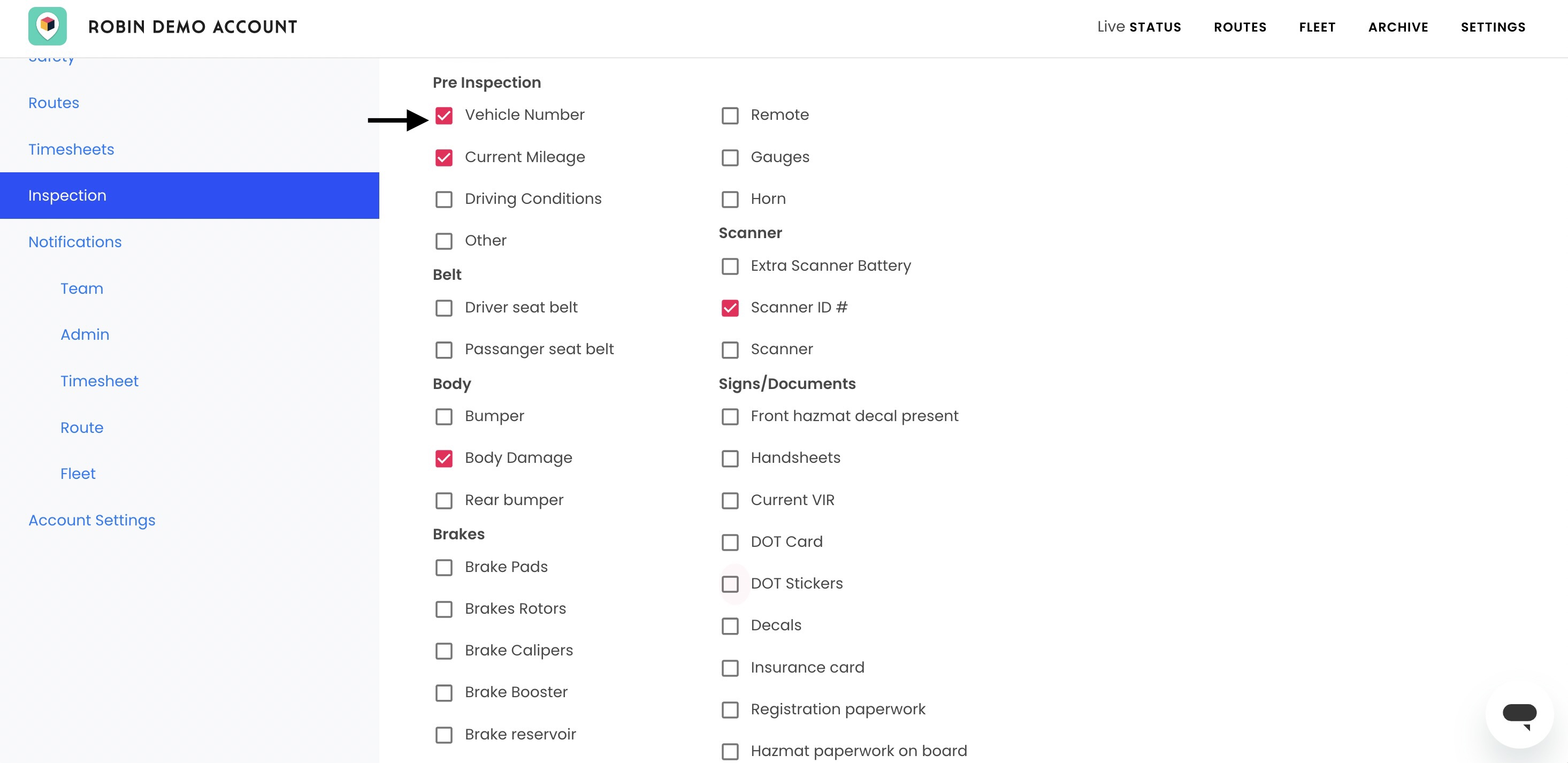
Task: Enable the Driving Conditions checkbox
Action: pos(443,200)
